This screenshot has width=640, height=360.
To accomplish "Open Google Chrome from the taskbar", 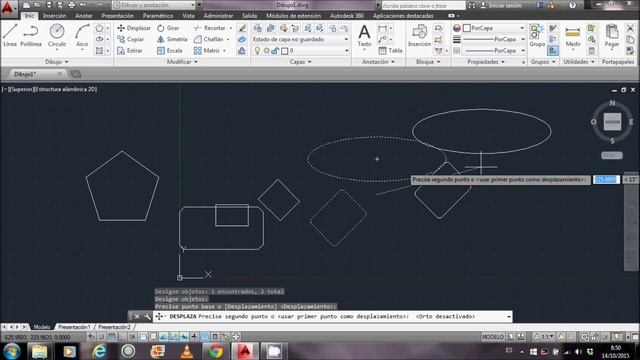I will (216, 351).
